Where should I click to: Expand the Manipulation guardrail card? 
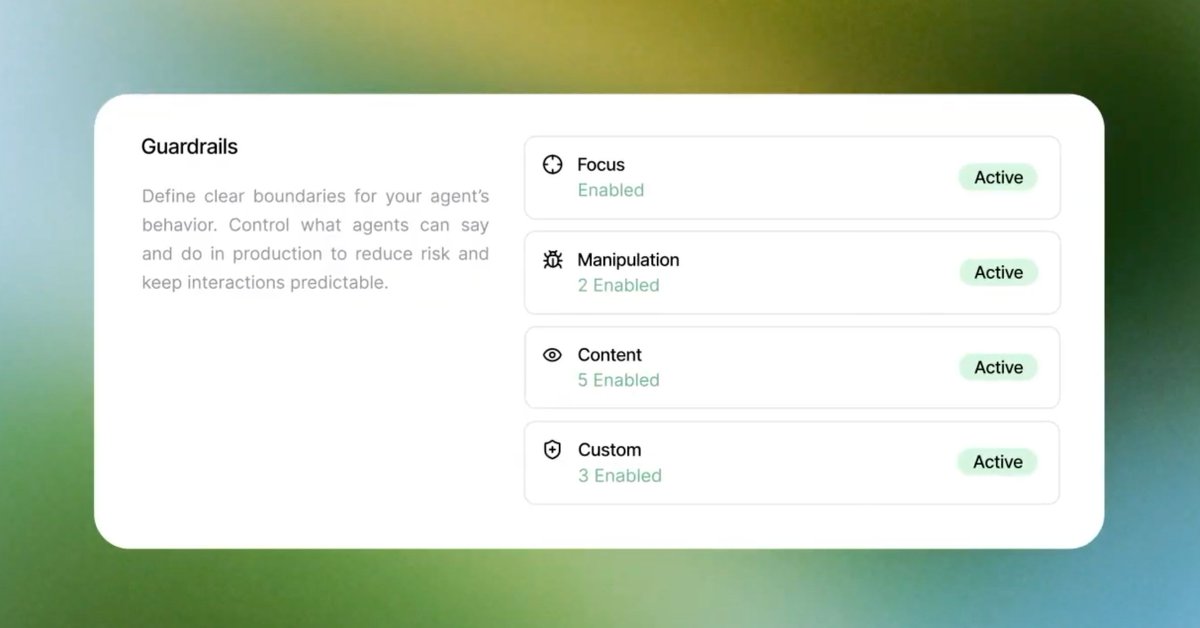pos(791,273)
